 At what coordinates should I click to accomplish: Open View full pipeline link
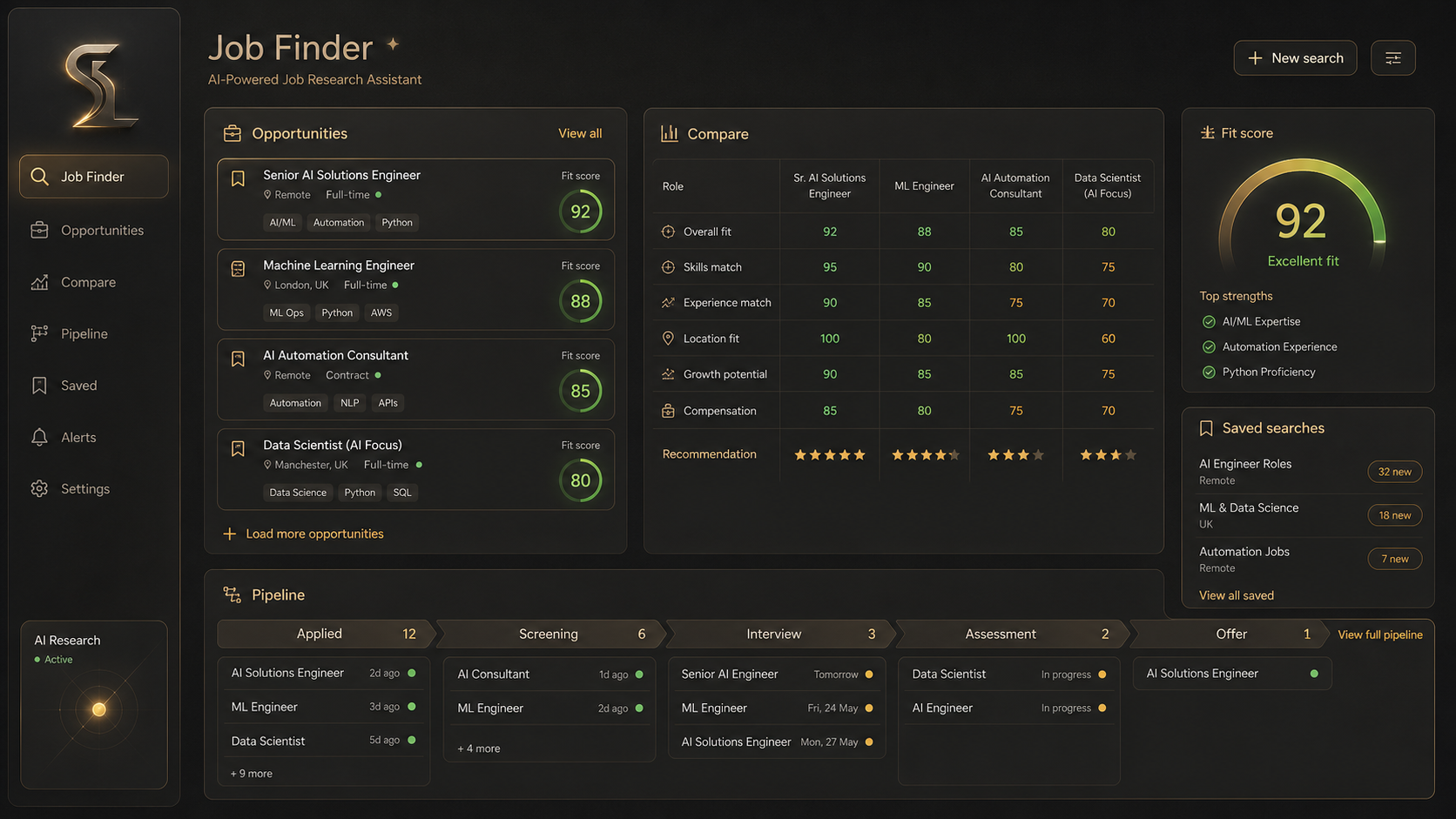click(x=1379, y=634)
